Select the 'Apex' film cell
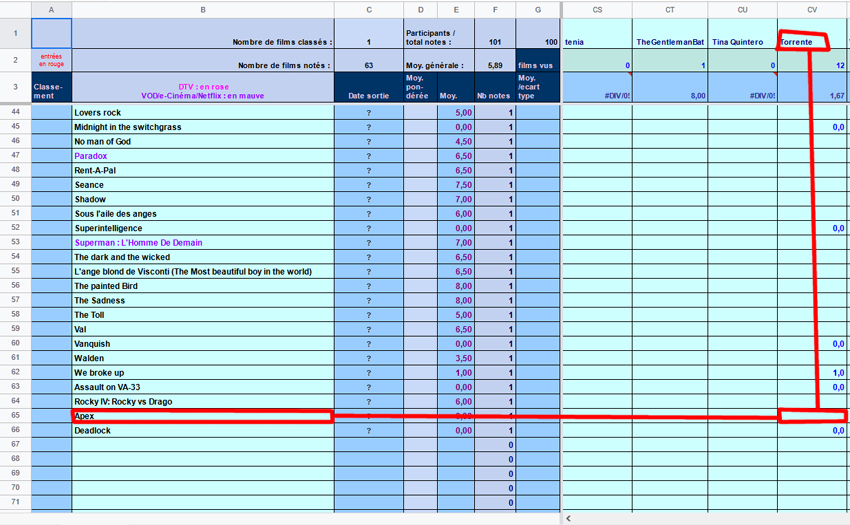 pyautogui.click(x=203, y=416)
